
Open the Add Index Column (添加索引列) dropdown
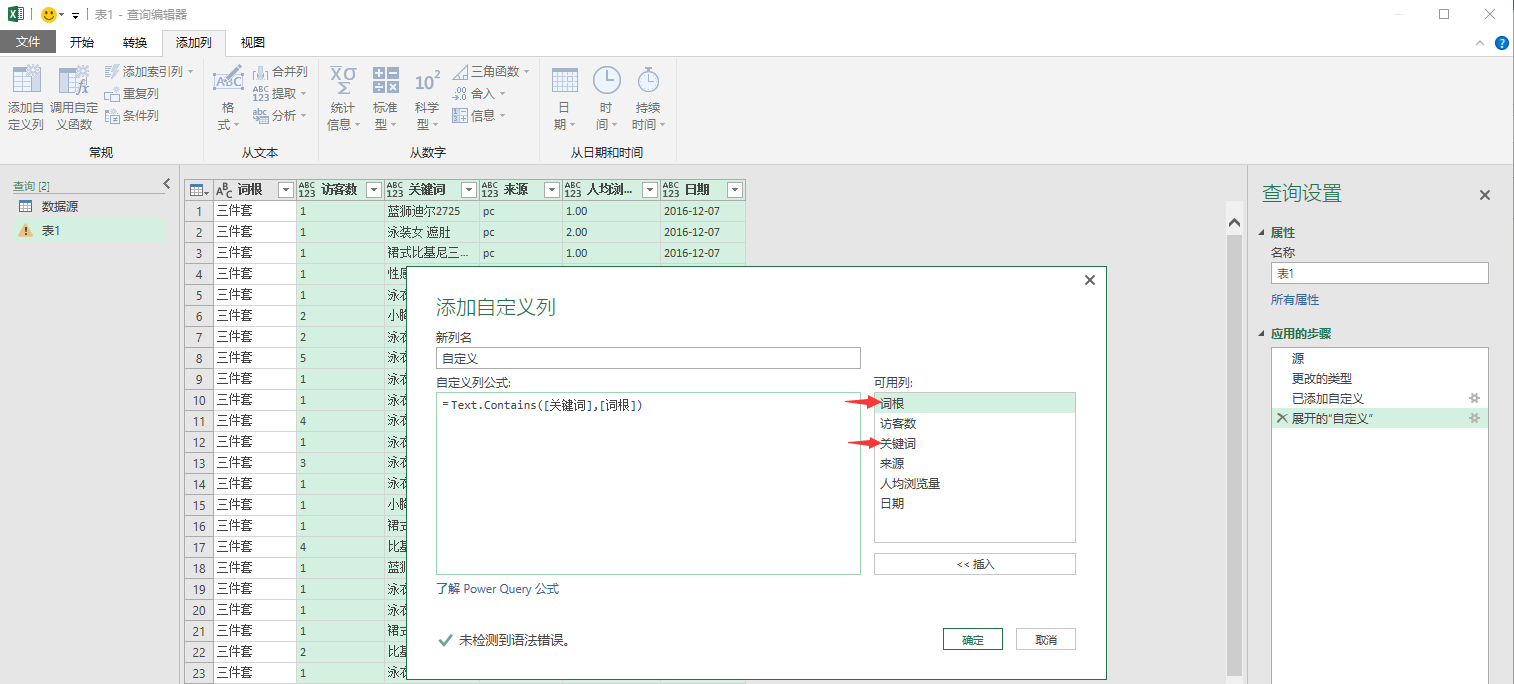click(150, 72)
